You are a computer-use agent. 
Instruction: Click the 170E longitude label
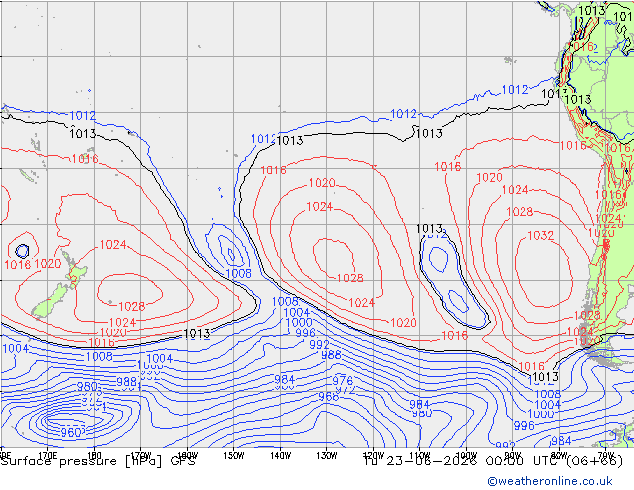pyautogui.click(x=48, y=456)
